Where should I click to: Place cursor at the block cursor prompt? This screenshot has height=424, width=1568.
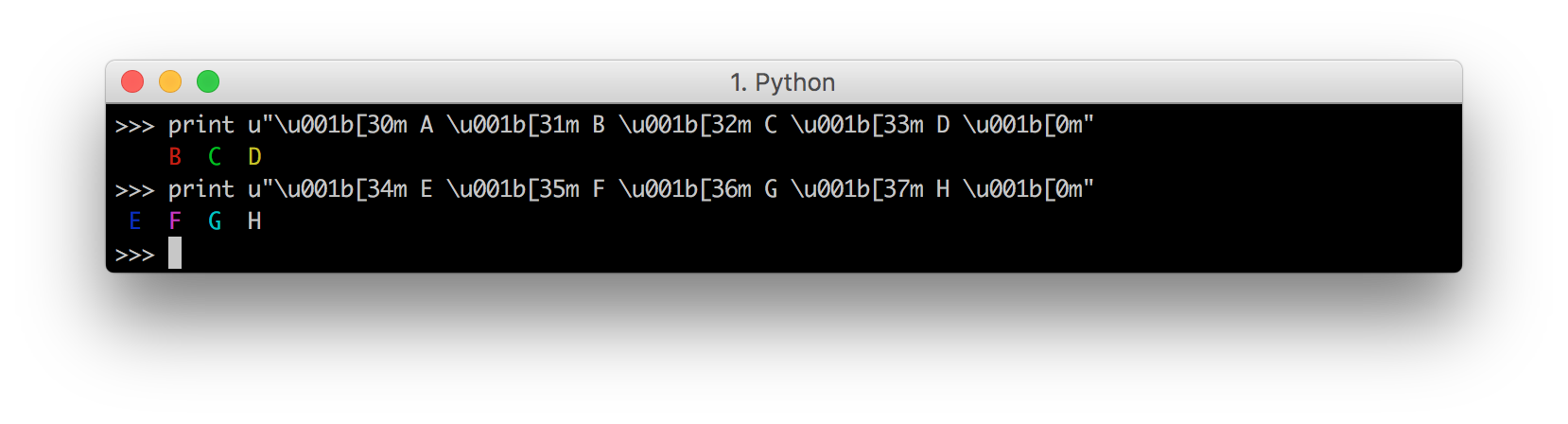pyautogui.click(x=175, y=254)
